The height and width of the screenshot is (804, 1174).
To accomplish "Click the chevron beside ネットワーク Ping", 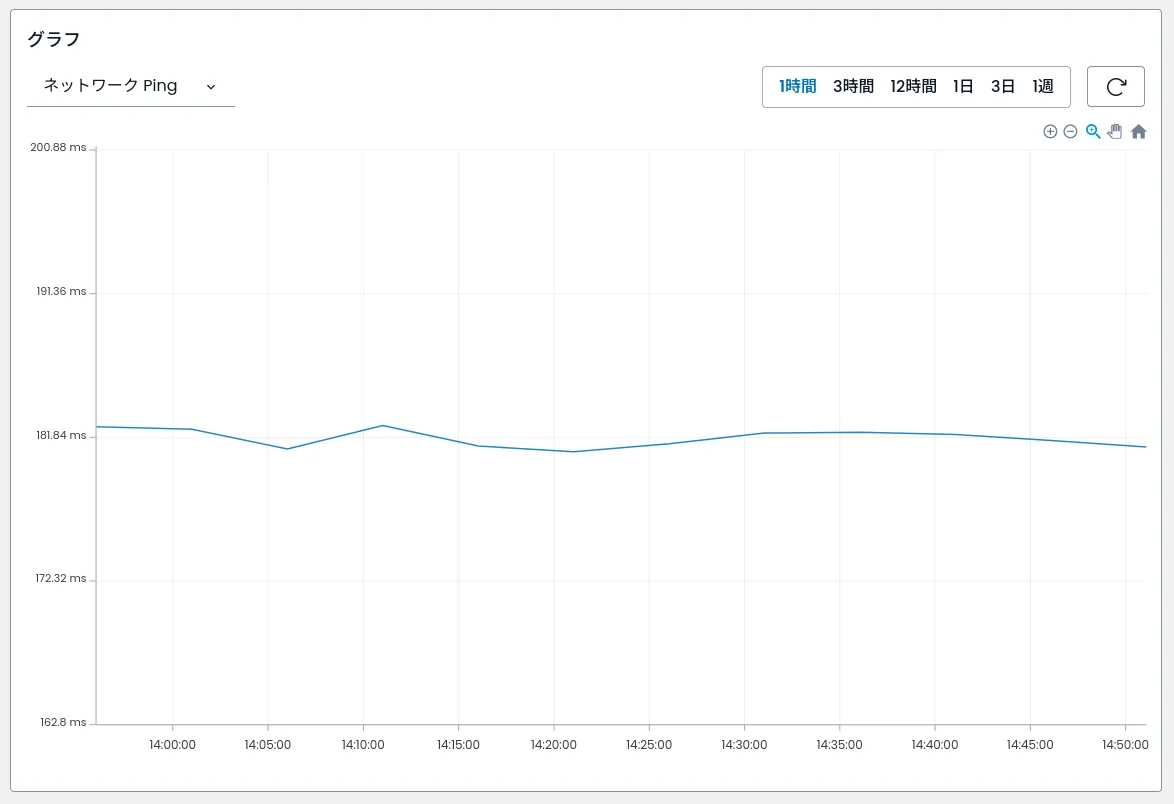I will pos(211,87).
